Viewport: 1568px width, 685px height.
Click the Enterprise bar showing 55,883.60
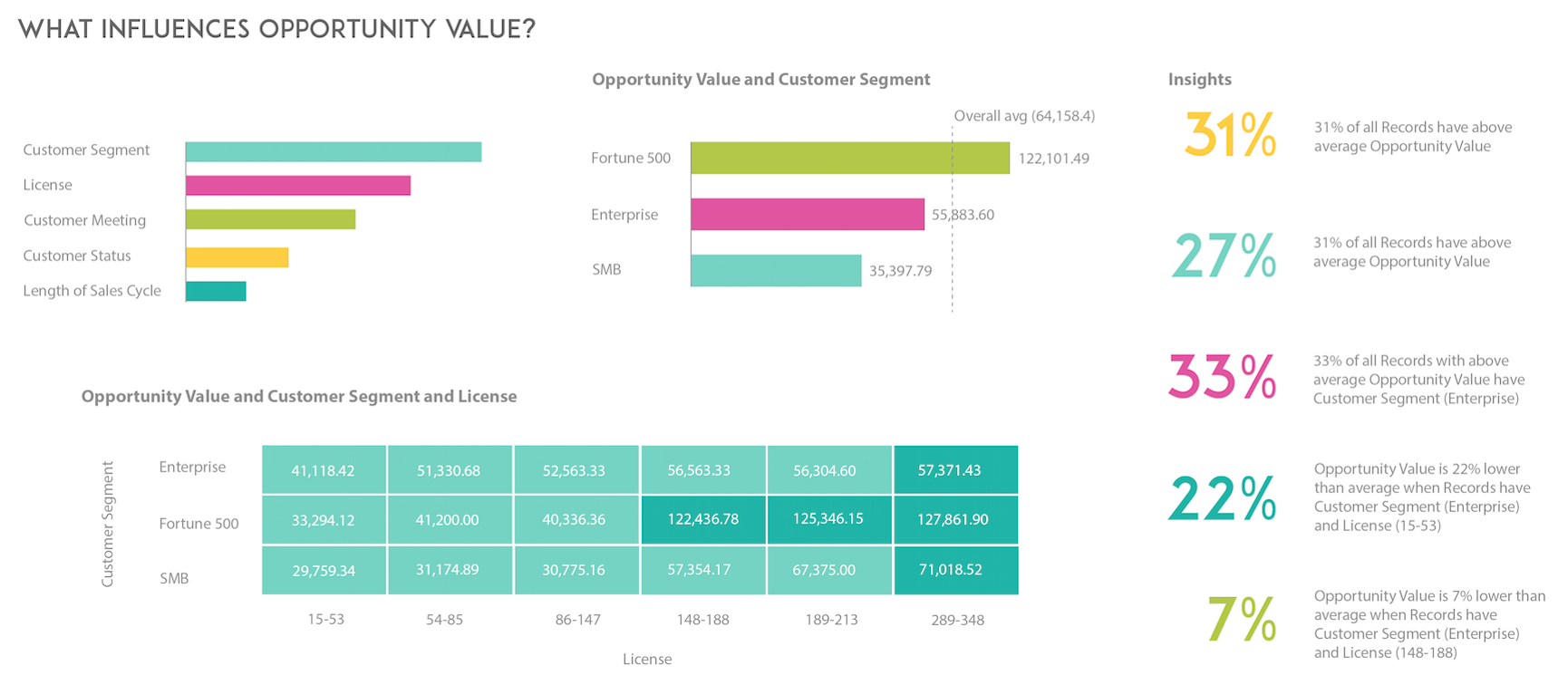(807, 215)
